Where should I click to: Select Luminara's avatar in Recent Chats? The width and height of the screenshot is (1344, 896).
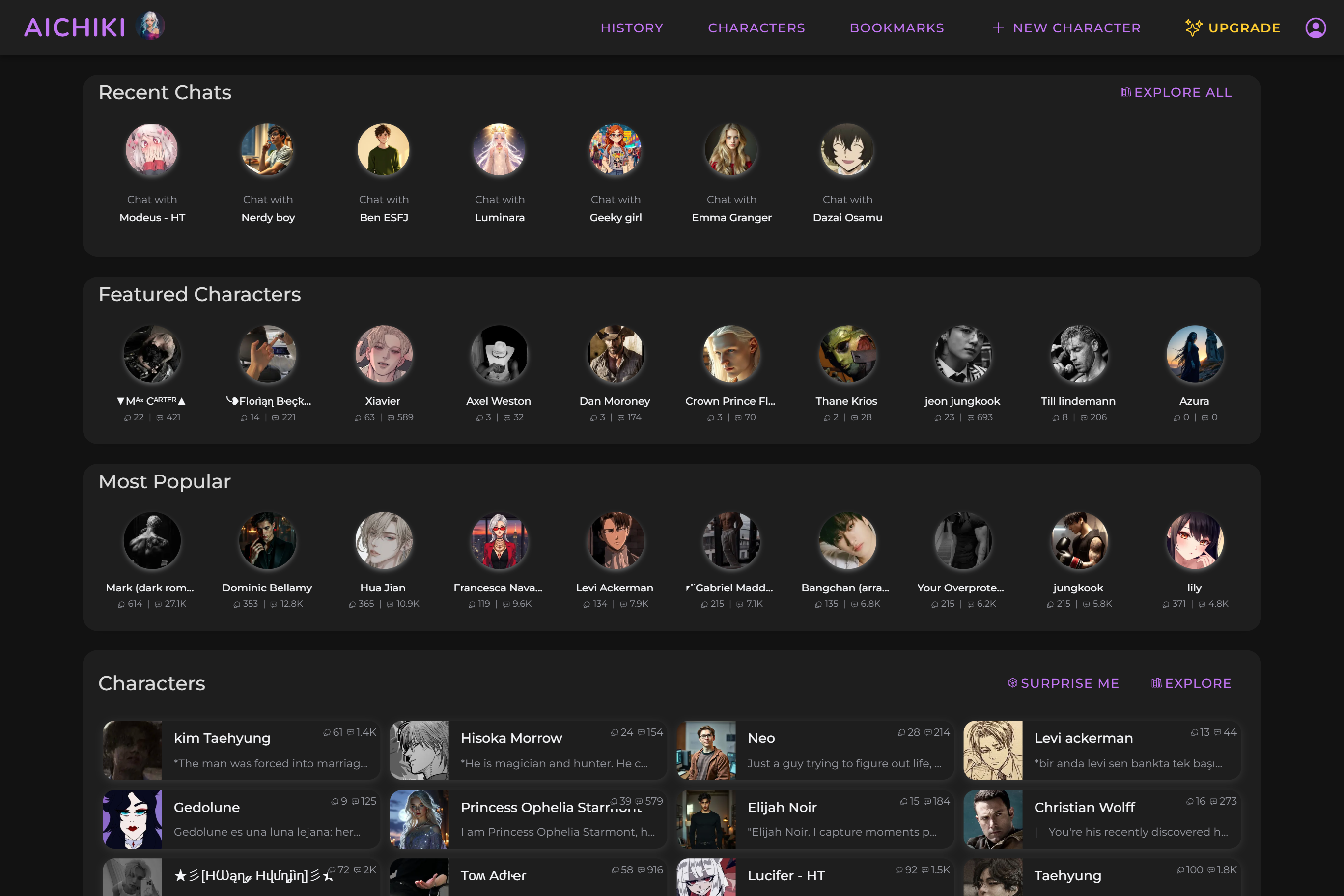pyautogui.click(x=500, y=150)
